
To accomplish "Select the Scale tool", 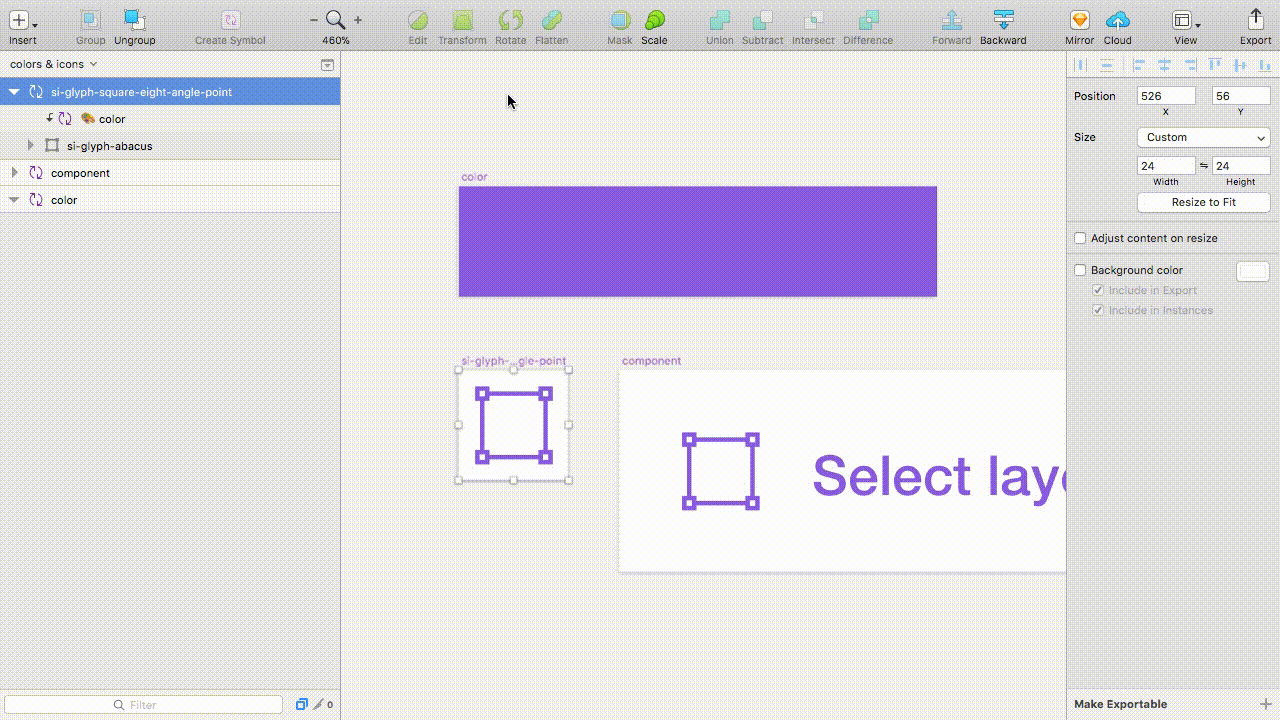I will pyautogui.click(x=654, y=20).
